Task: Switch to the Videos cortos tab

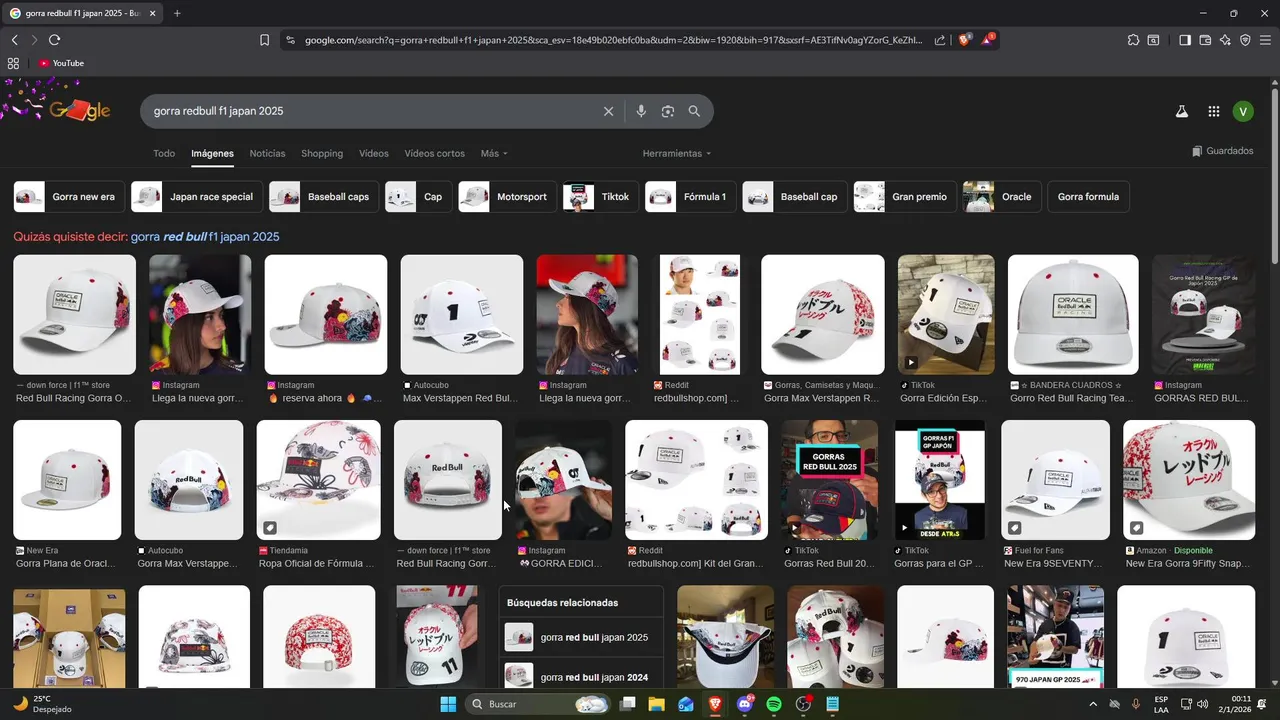Action: tap(434, 154)
